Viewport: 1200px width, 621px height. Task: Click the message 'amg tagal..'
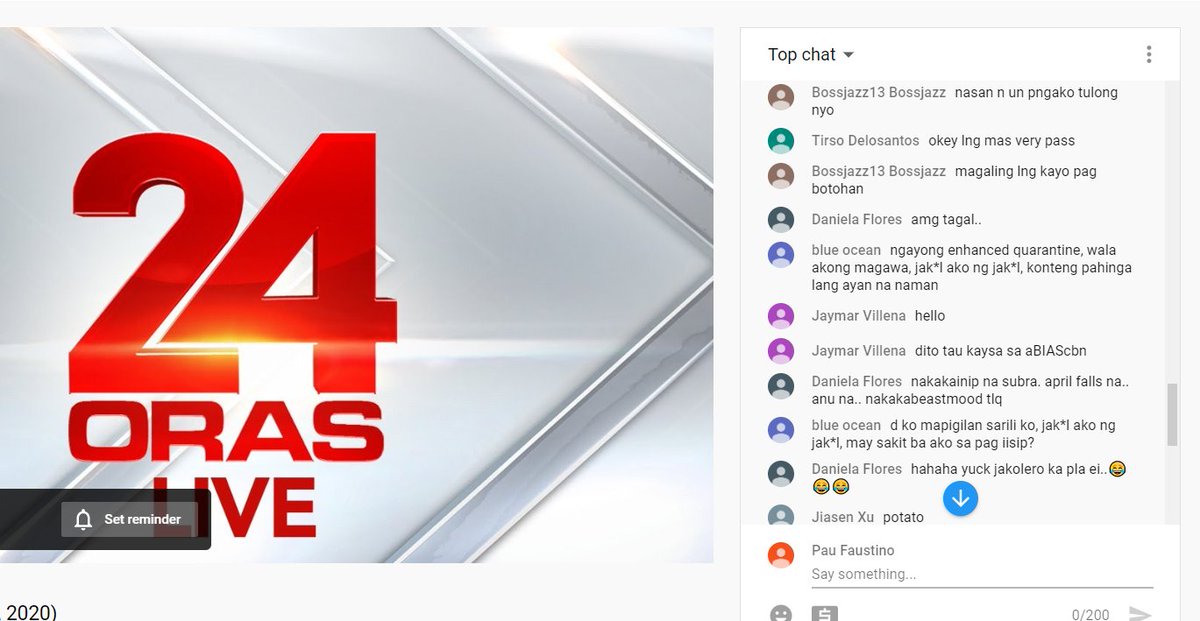tap(947, 219)
